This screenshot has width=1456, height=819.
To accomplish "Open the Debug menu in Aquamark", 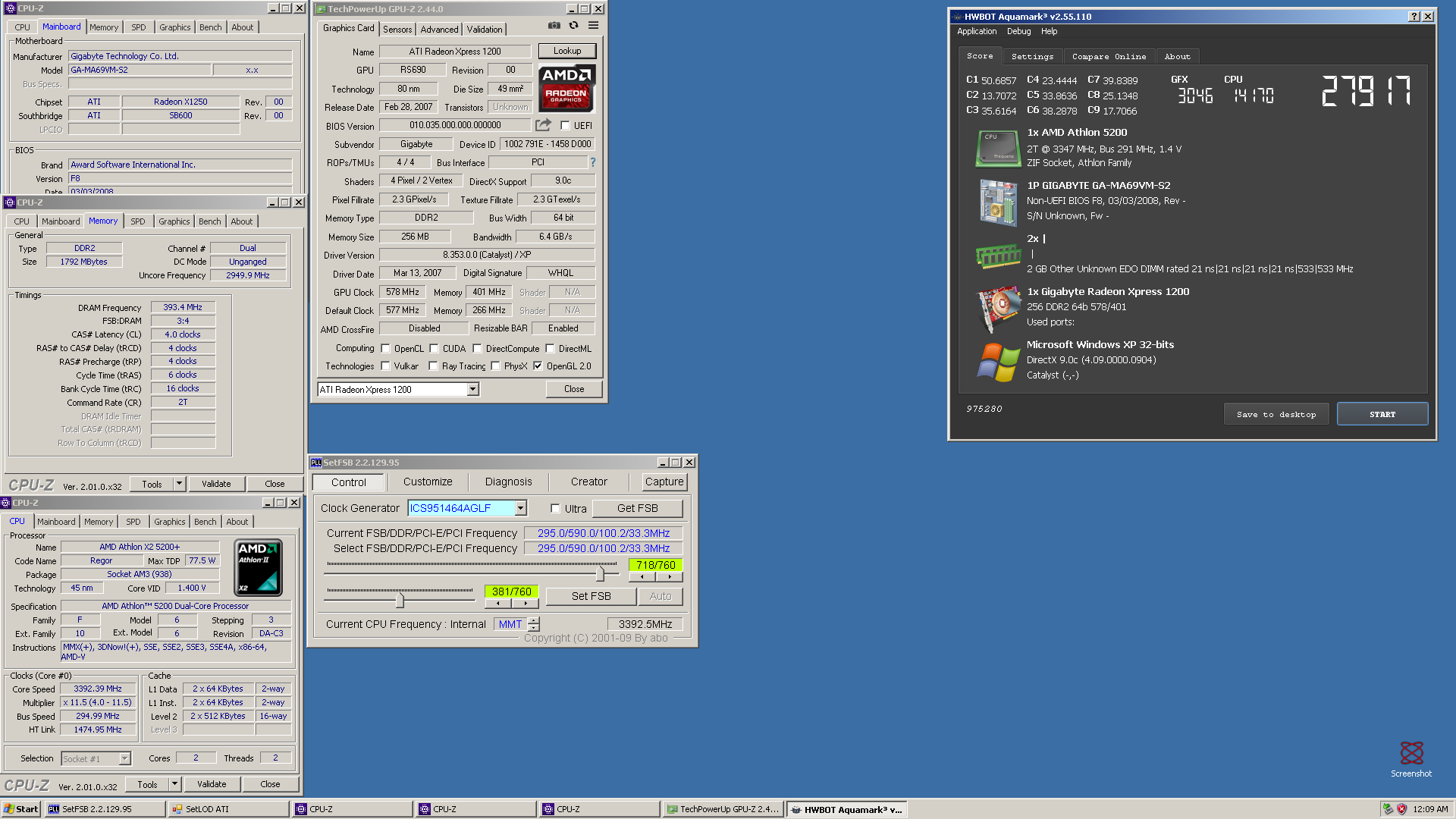I will point(1018,31).
